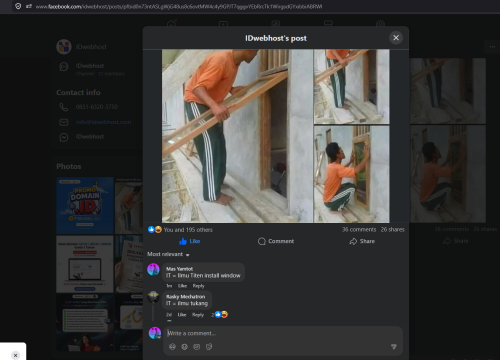Open the post options three-dots menu in background
This screenshot has height=360, width=500.
[x=492, y=47]
